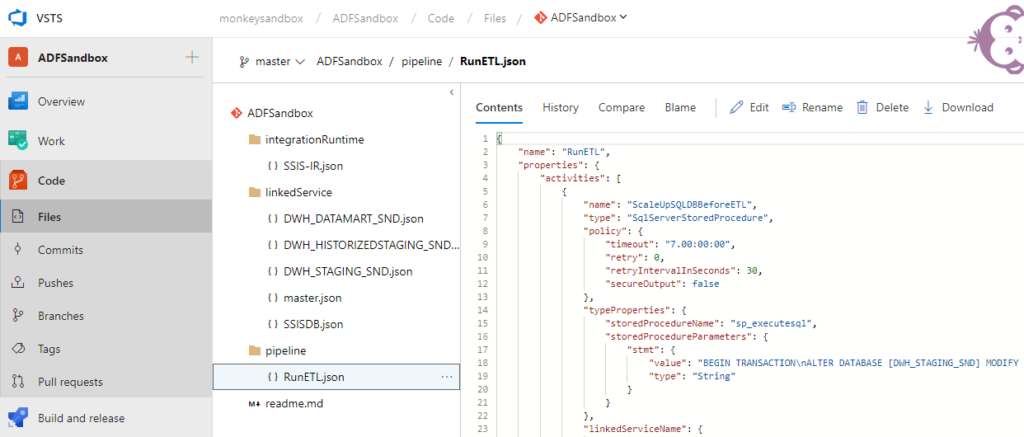Switch to the History tab
The image size is (1024, 437).
(560, 108)
